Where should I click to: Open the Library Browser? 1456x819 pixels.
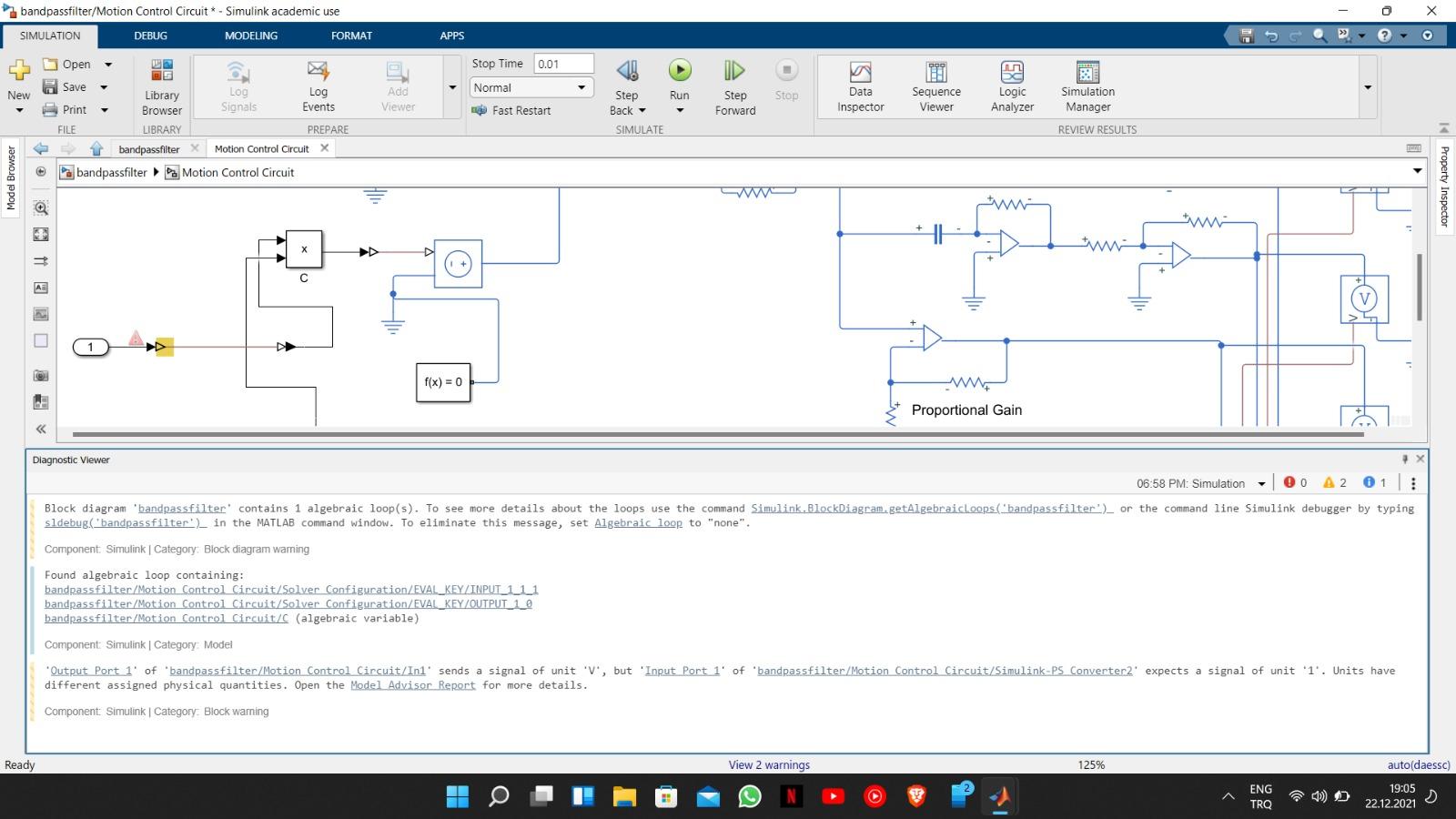click(x=161, y=86)
